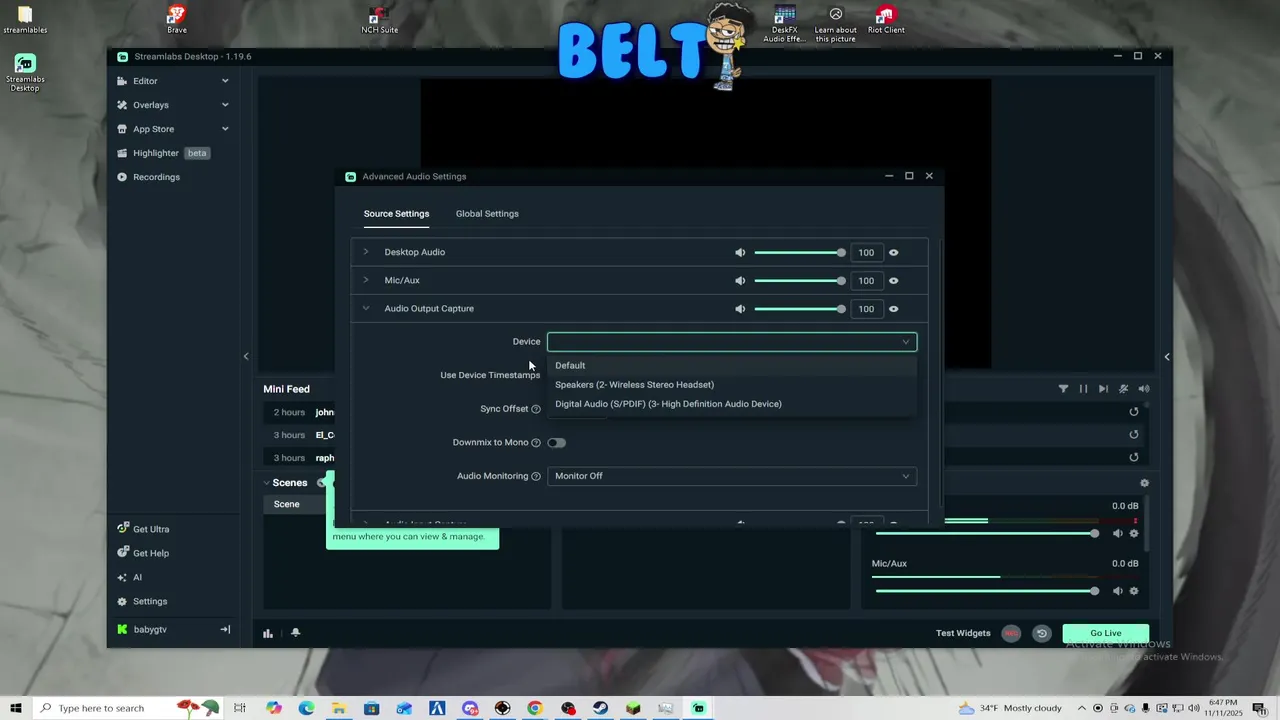Click the REC record button
1280x720 pixels.
pos(1012,633)
